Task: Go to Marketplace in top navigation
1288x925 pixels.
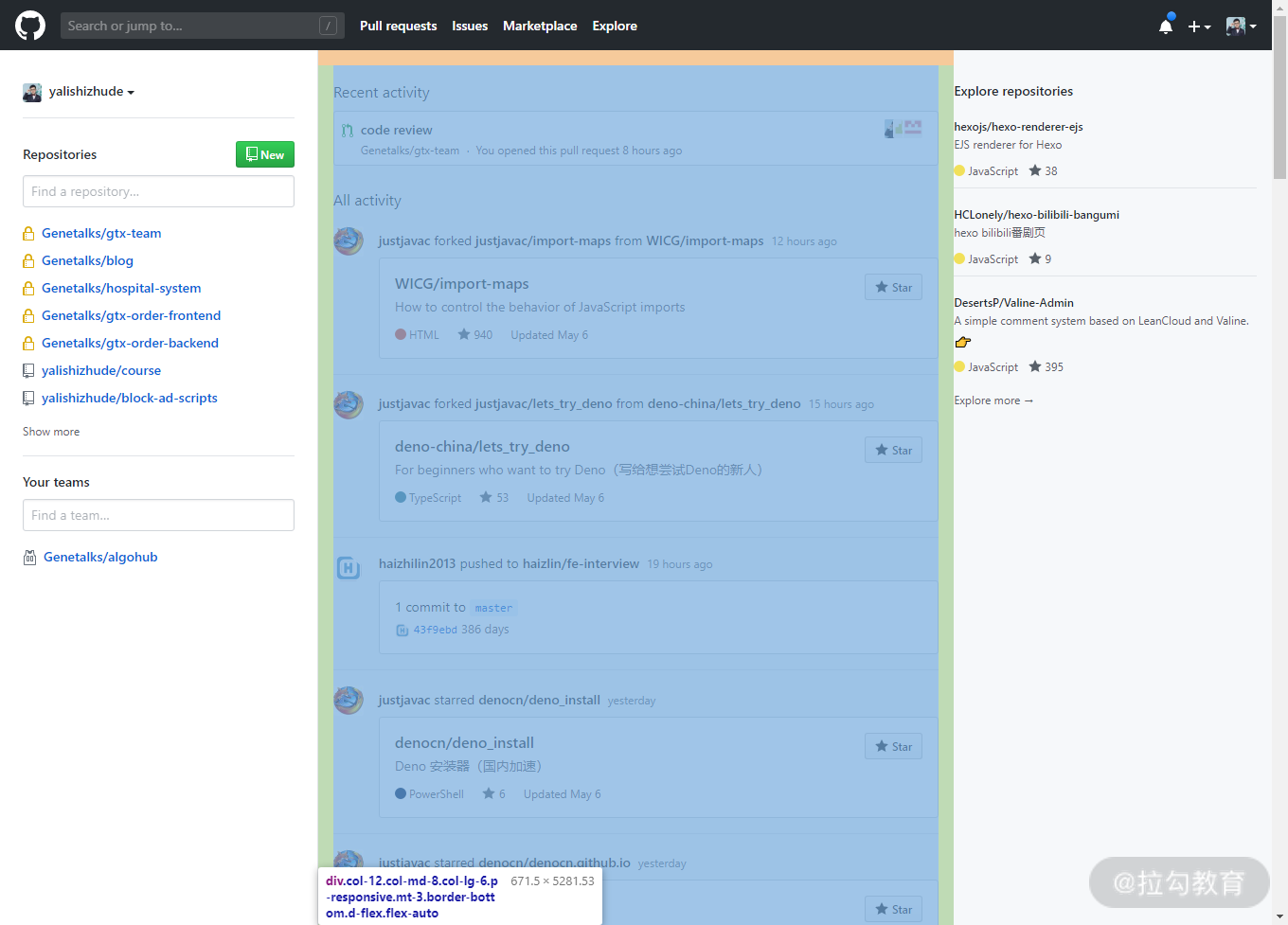Action: click(540, 26)
